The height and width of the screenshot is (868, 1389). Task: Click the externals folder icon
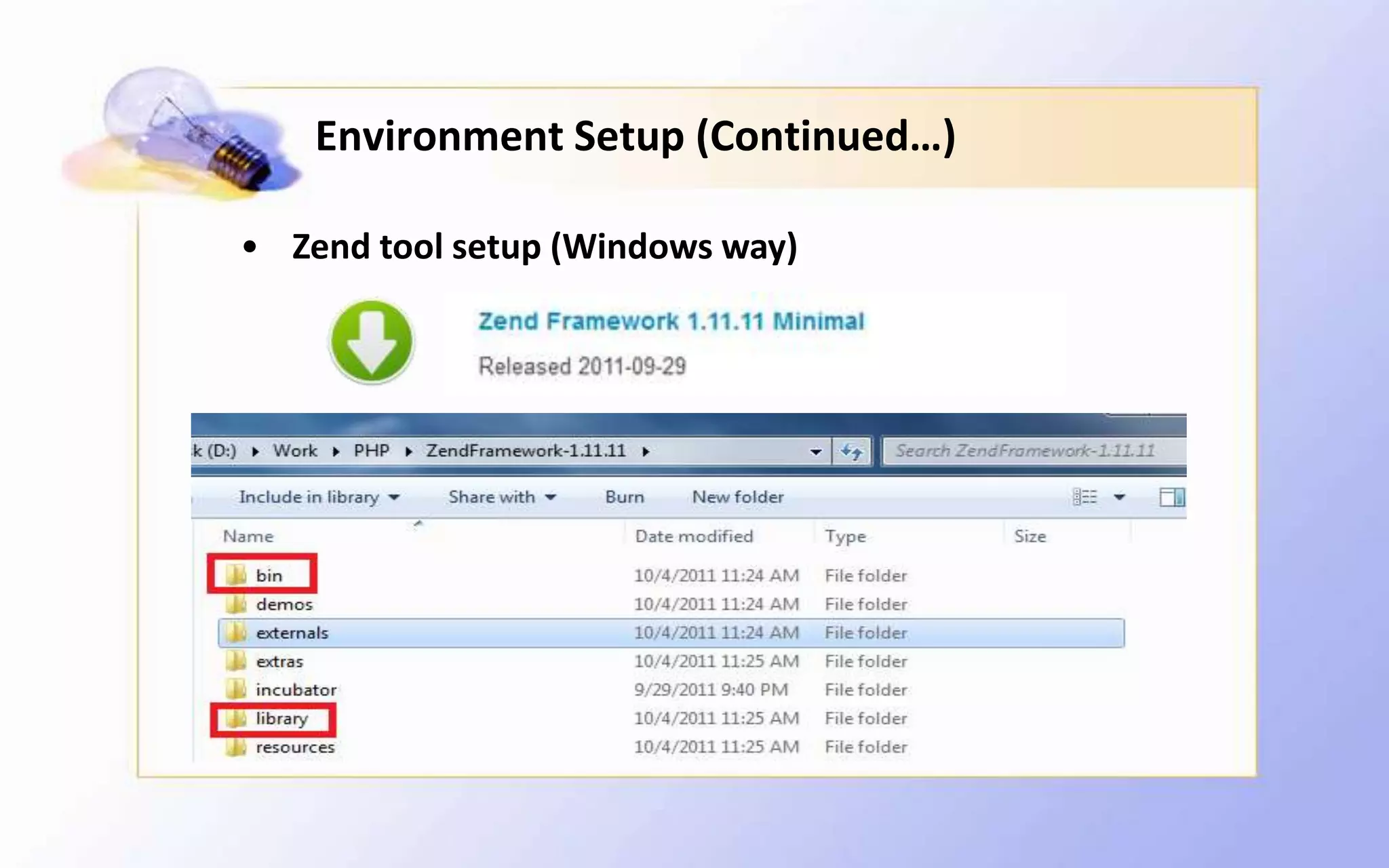click(x=236, y=632)
